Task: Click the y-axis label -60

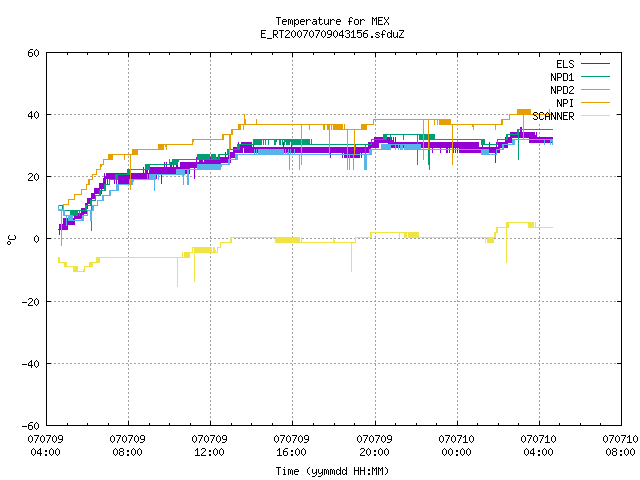Action: coord(30,426)
